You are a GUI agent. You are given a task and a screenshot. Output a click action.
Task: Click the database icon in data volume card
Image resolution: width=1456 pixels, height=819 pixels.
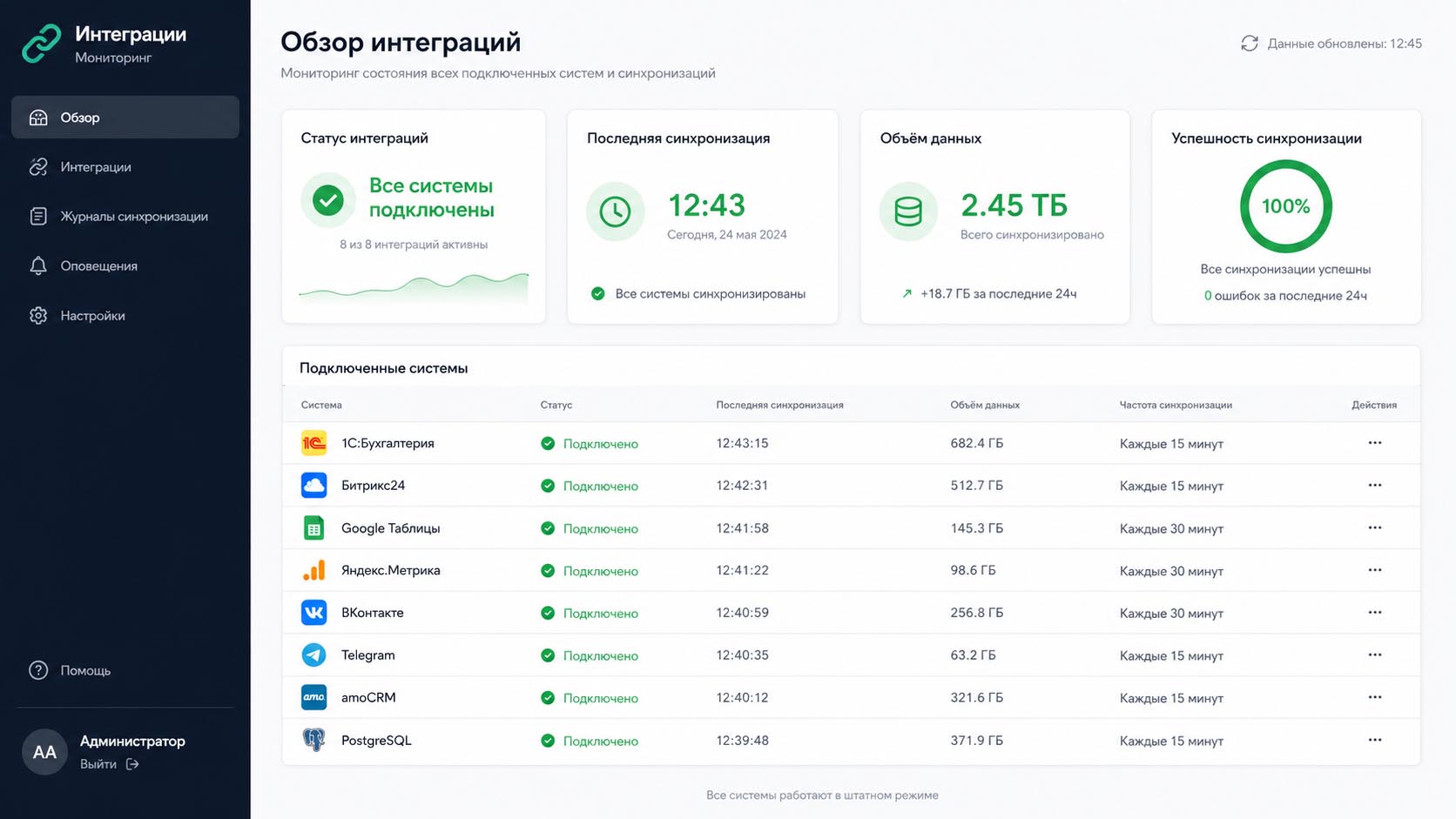(x=908, y=211)
